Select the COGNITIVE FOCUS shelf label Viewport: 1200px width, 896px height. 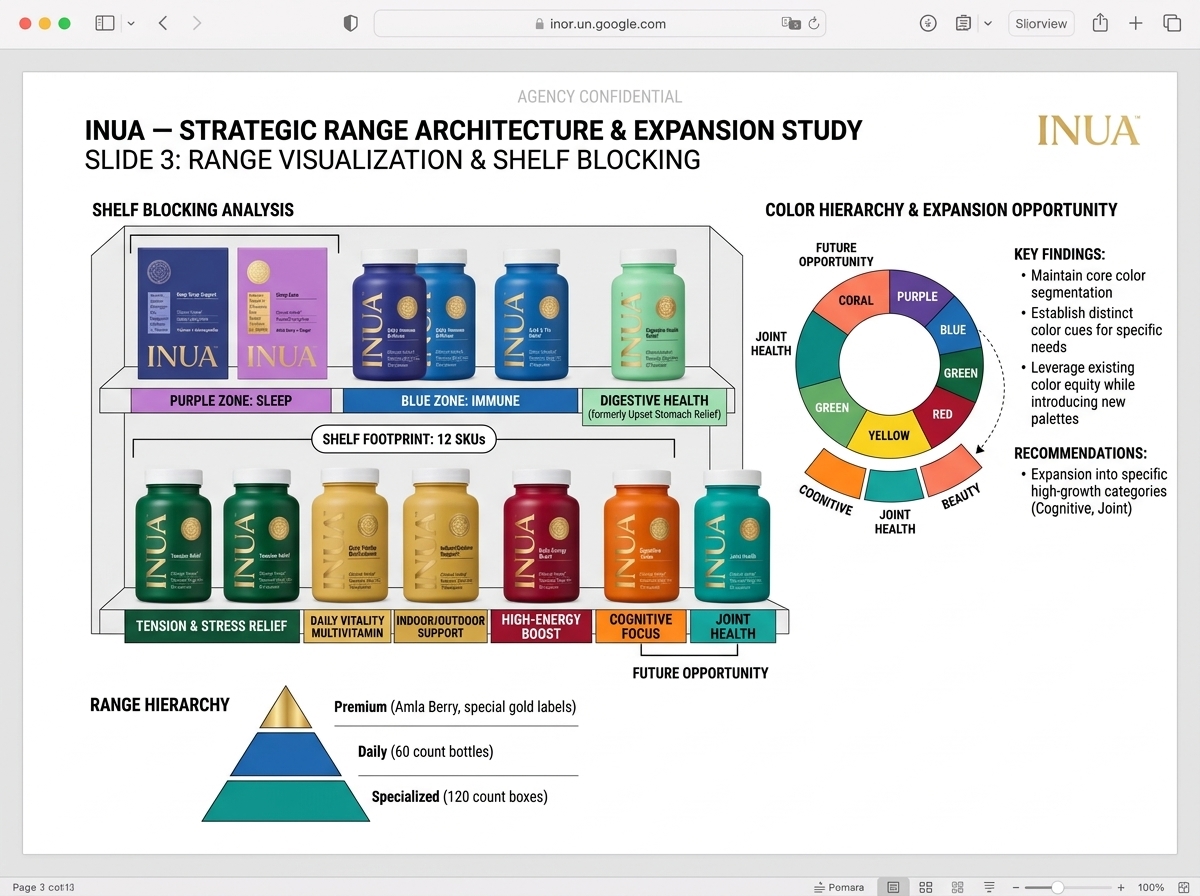pyautogui.click(x=641, y=626)
